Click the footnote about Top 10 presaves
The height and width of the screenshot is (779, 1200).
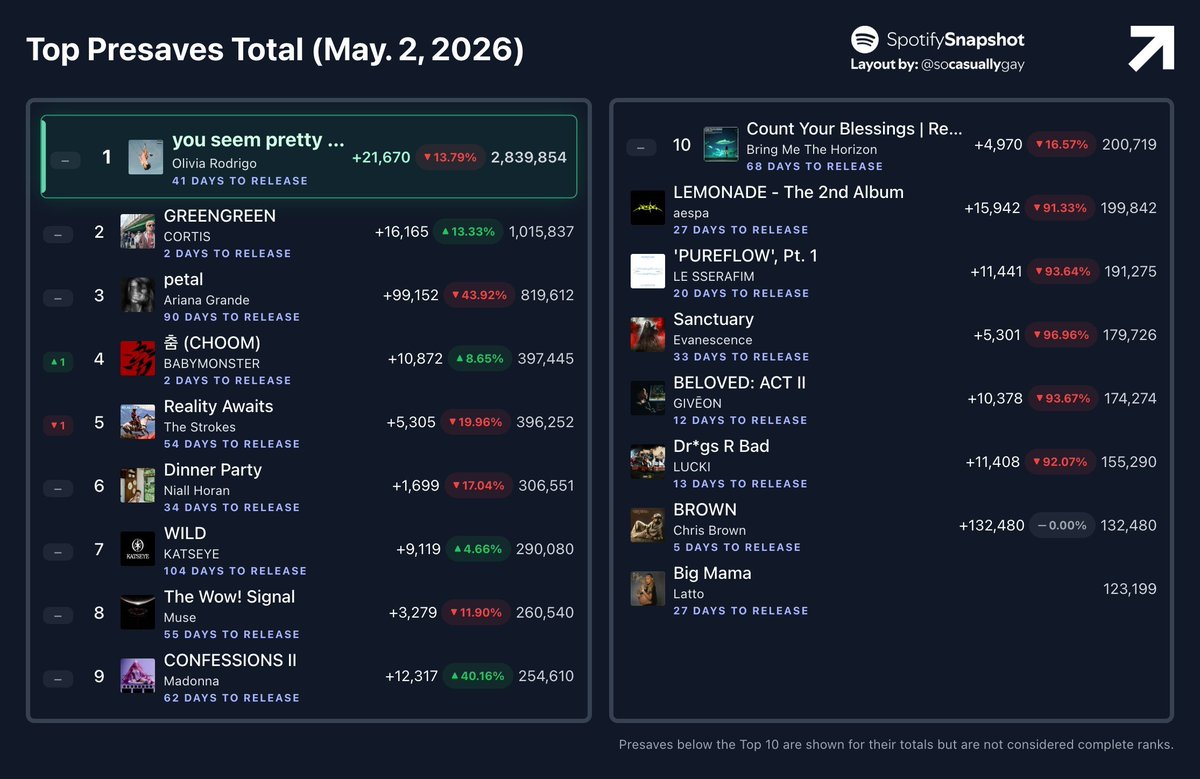coord(896,745)
